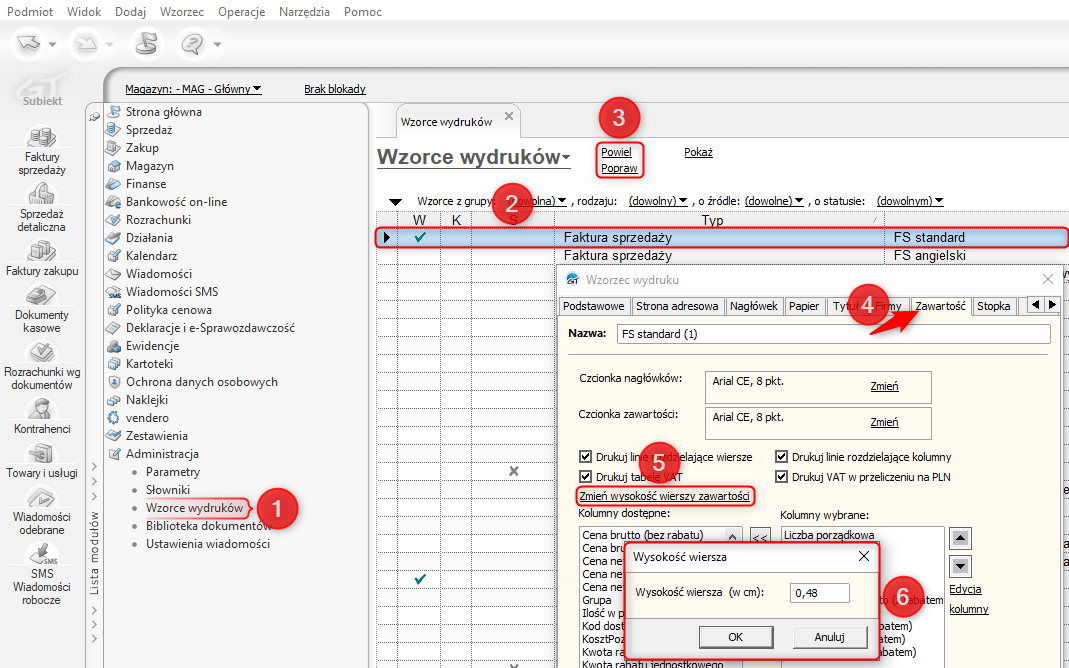The height and width of the screenshot is (668, 1069).
Task: Click the forward navigation arrow icon
Action: point(87,44)
